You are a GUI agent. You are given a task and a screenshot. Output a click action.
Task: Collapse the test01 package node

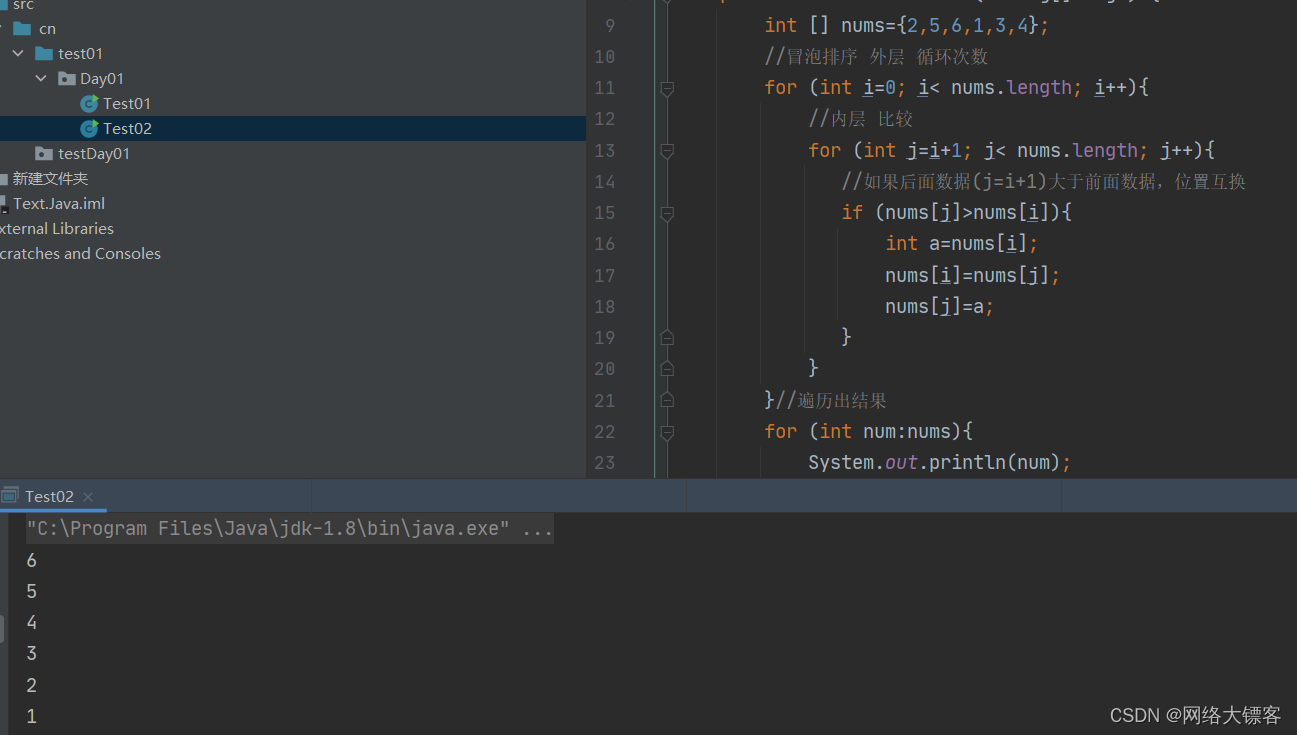(18, 53)
